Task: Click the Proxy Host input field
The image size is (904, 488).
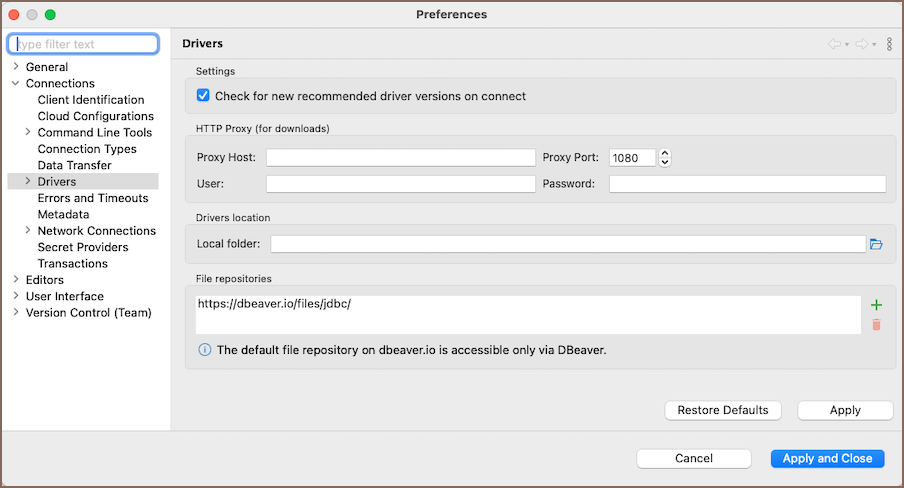Action: 400,157
